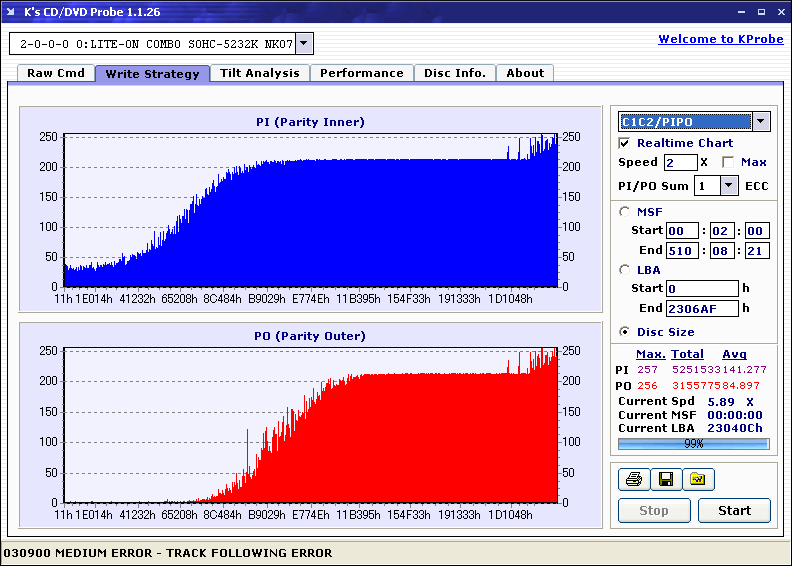Viewport: 792px width, 566px height.
Task: Open the Performance tab
Action: click(x=362, y=73)
